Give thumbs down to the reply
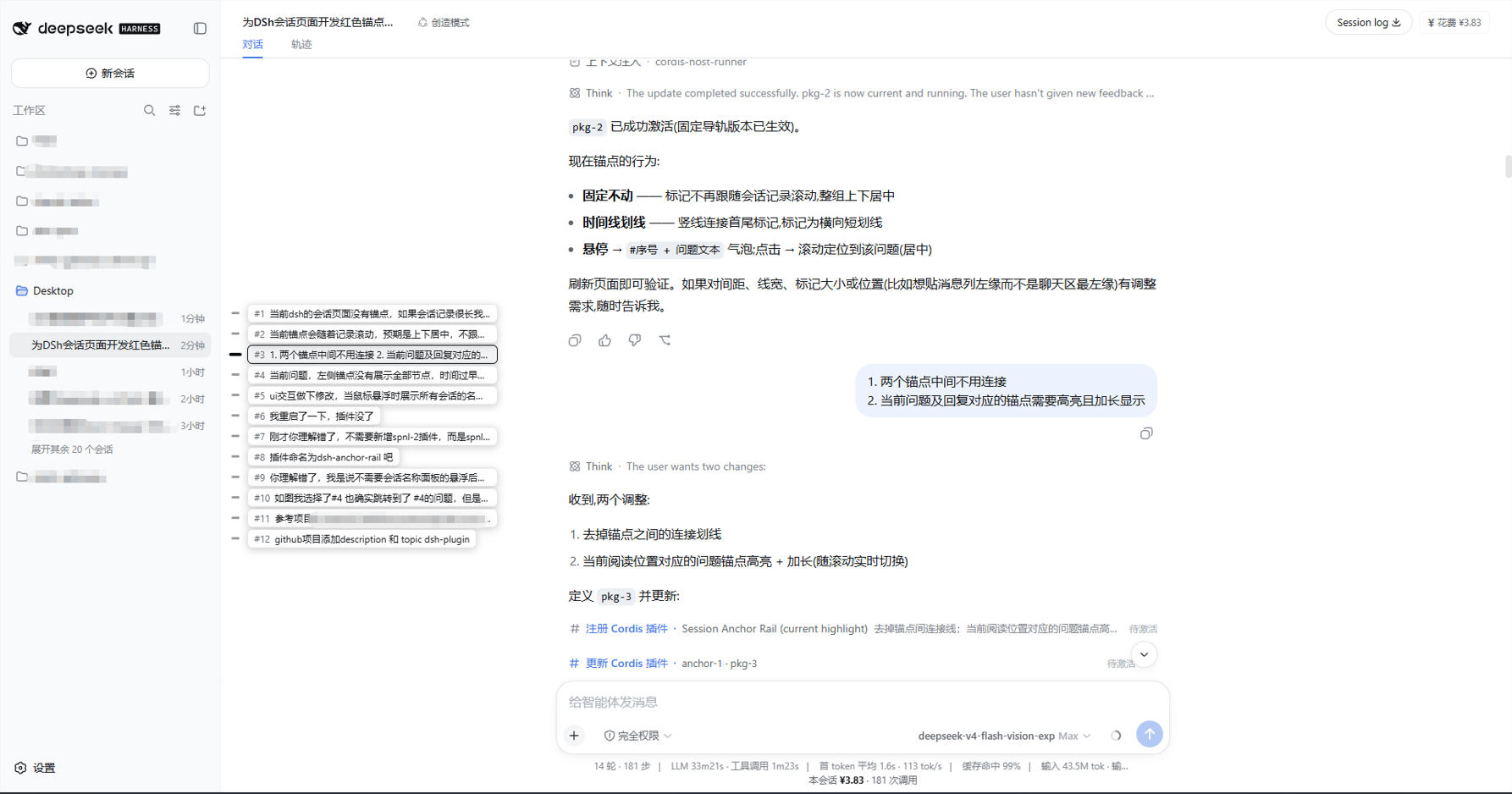1512x794 pixels. [635, 340]
